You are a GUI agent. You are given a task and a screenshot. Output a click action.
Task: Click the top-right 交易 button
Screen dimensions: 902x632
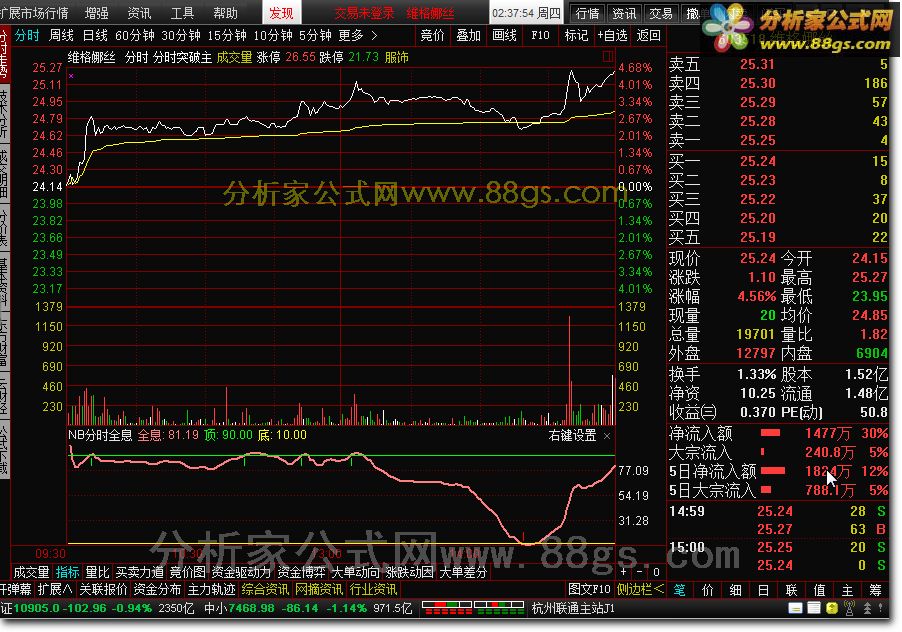pos(661,13)
